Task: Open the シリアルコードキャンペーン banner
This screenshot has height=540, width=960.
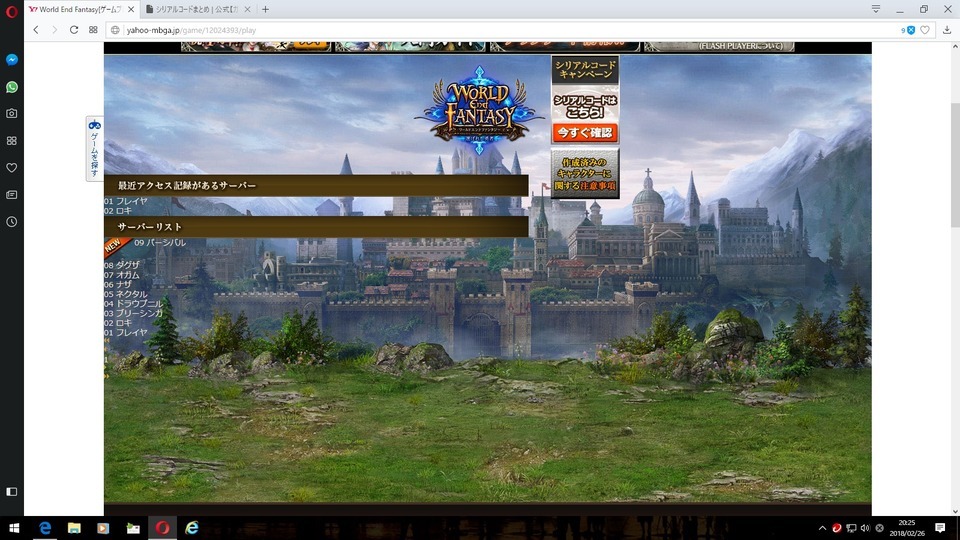Action: (585, 70)
